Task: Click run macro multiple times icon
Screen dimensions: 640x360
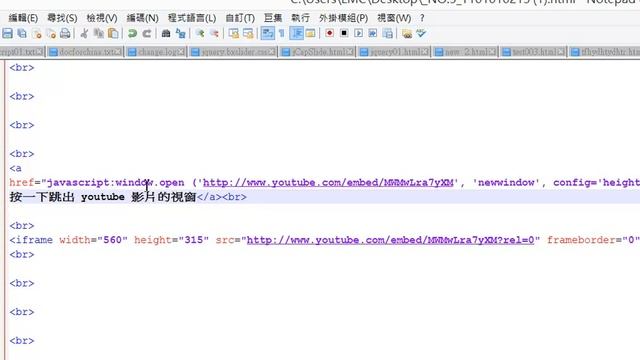Action: click(373, 33)
